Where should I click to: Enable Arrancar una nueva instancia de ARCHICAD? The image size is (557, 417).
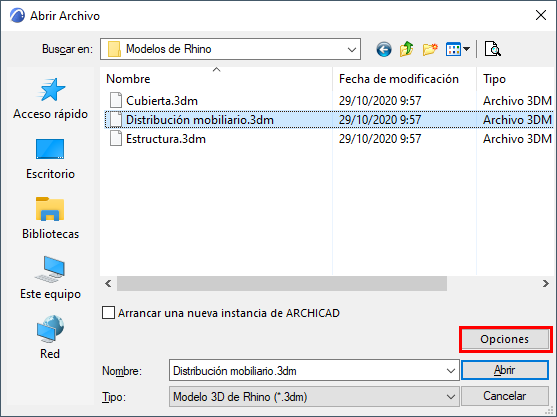click(x=108, y=313)
